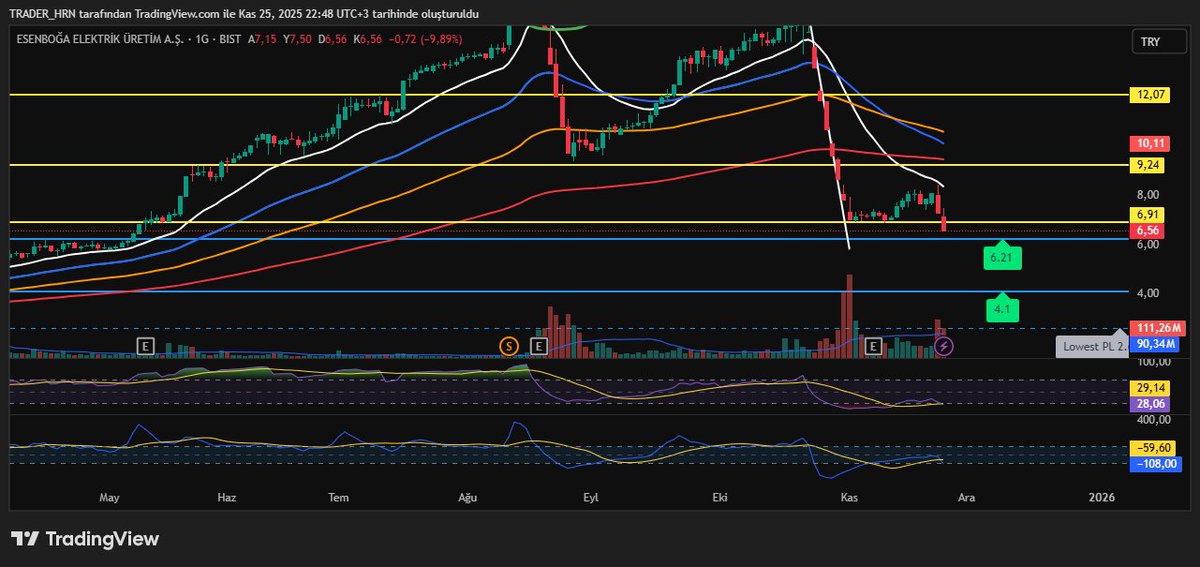Screen dimensions: 1200x567
Task: Click the Ara label on time axis
Action: point(966,496)
